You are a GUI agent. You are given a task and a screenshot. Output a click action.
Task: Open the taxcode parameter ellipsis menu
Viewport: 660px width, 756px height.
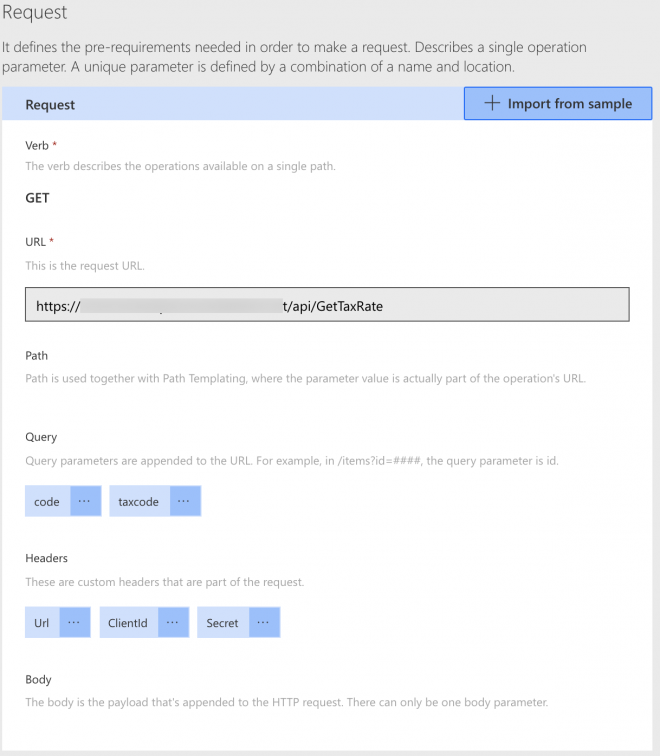click(185, 501)
